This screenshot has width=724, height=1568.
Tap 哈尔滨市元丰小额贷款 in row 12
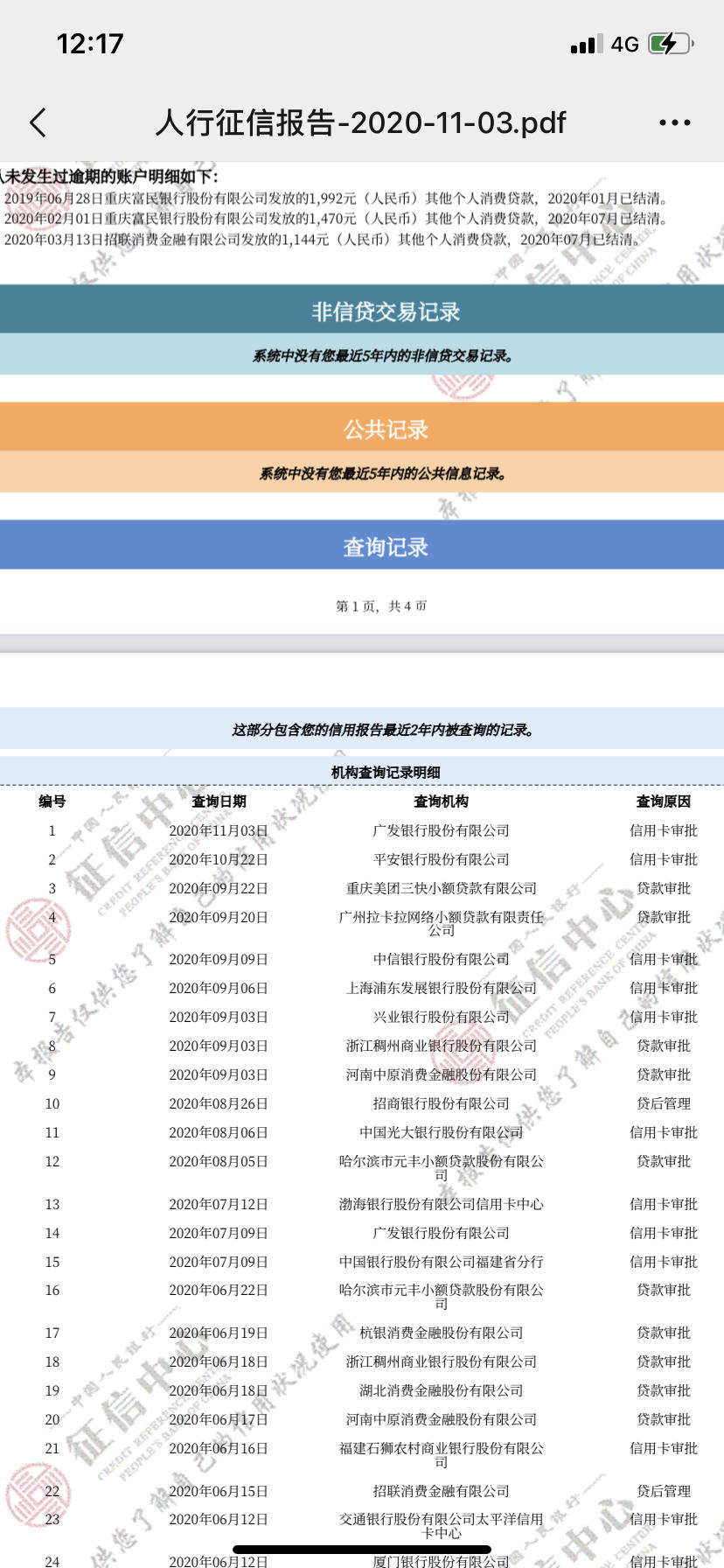coord(442,1168)
